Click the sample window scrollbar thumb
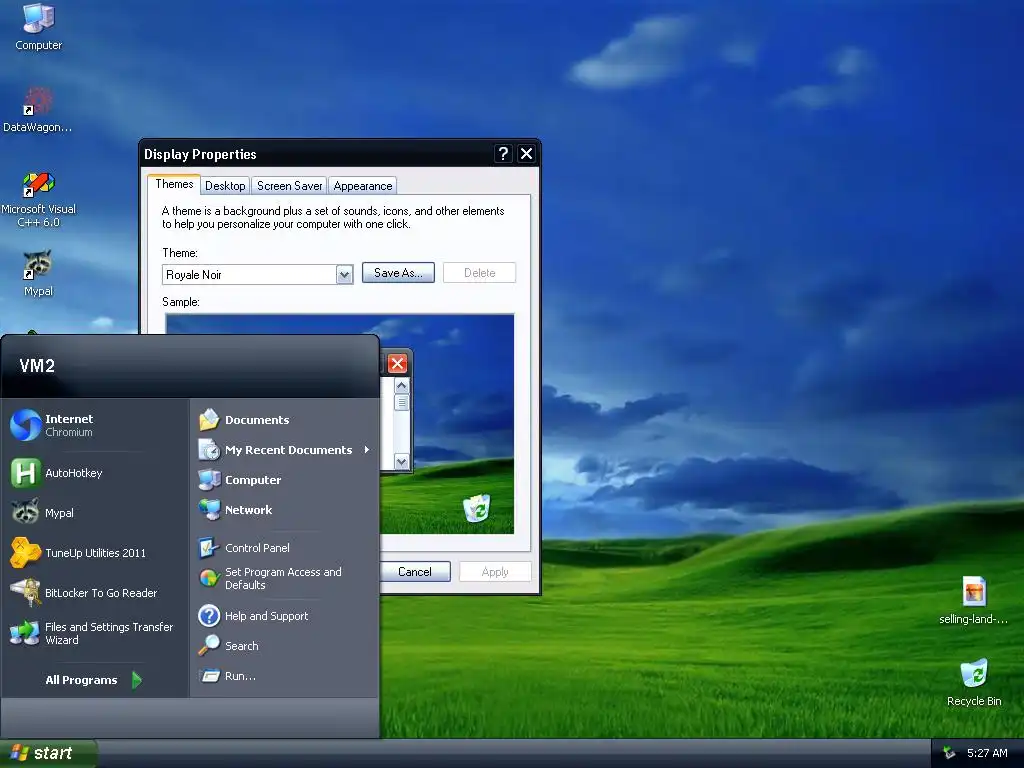 [402, 402]
